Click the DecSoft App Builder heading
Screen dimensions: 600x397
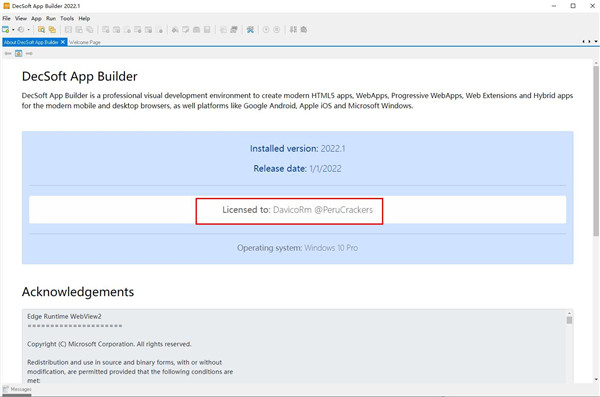[80, 76]
